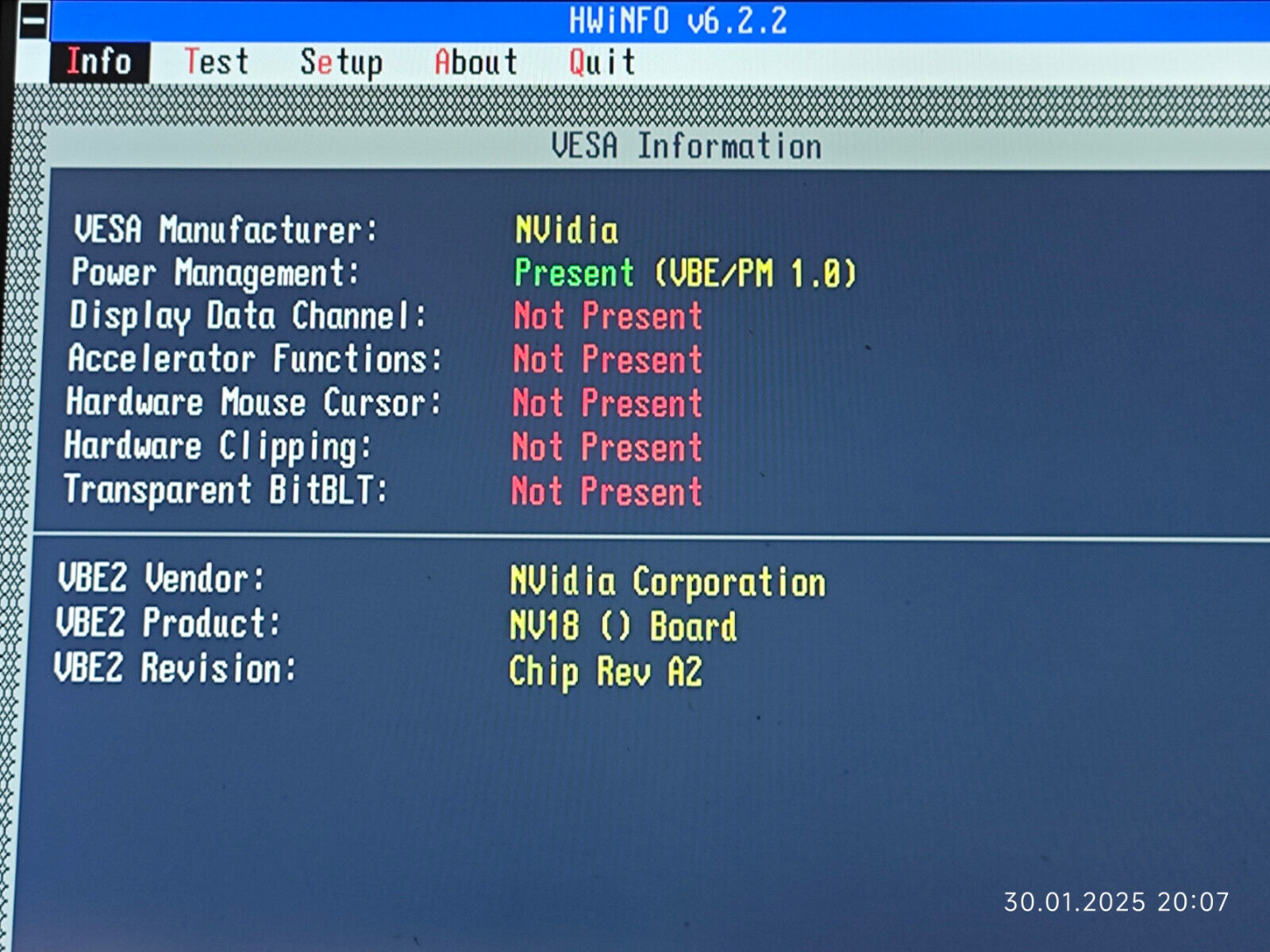Screen dimensions: 1270x952
Task: Select the VESA Manufacturer label
Action: click(226, 230)
